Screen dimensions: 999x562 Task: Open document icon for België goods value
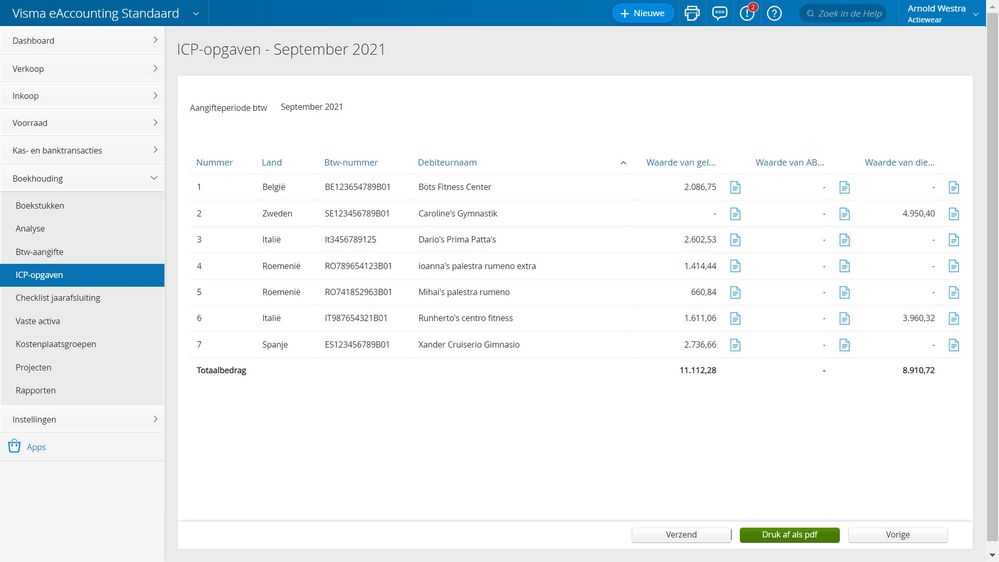click(735, 187)
